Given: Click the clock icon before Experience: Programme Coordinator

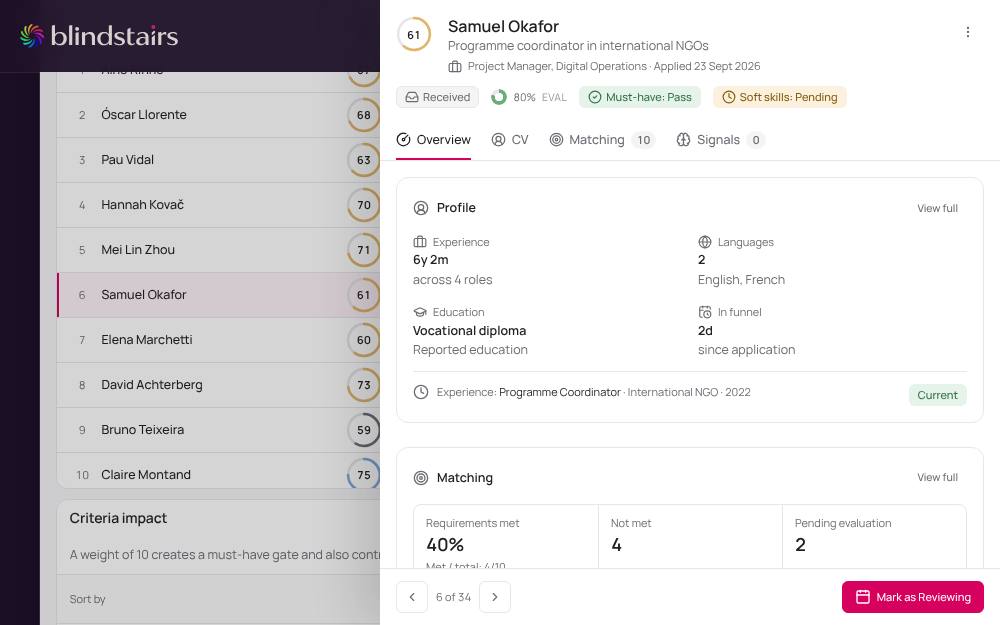Looking at the screenshot, I should (x=421, y=392).
